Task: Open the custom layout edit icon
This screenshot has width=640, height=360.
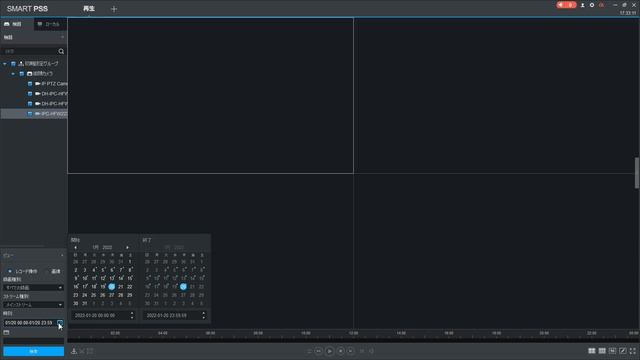Action: (x=622, y=351)
